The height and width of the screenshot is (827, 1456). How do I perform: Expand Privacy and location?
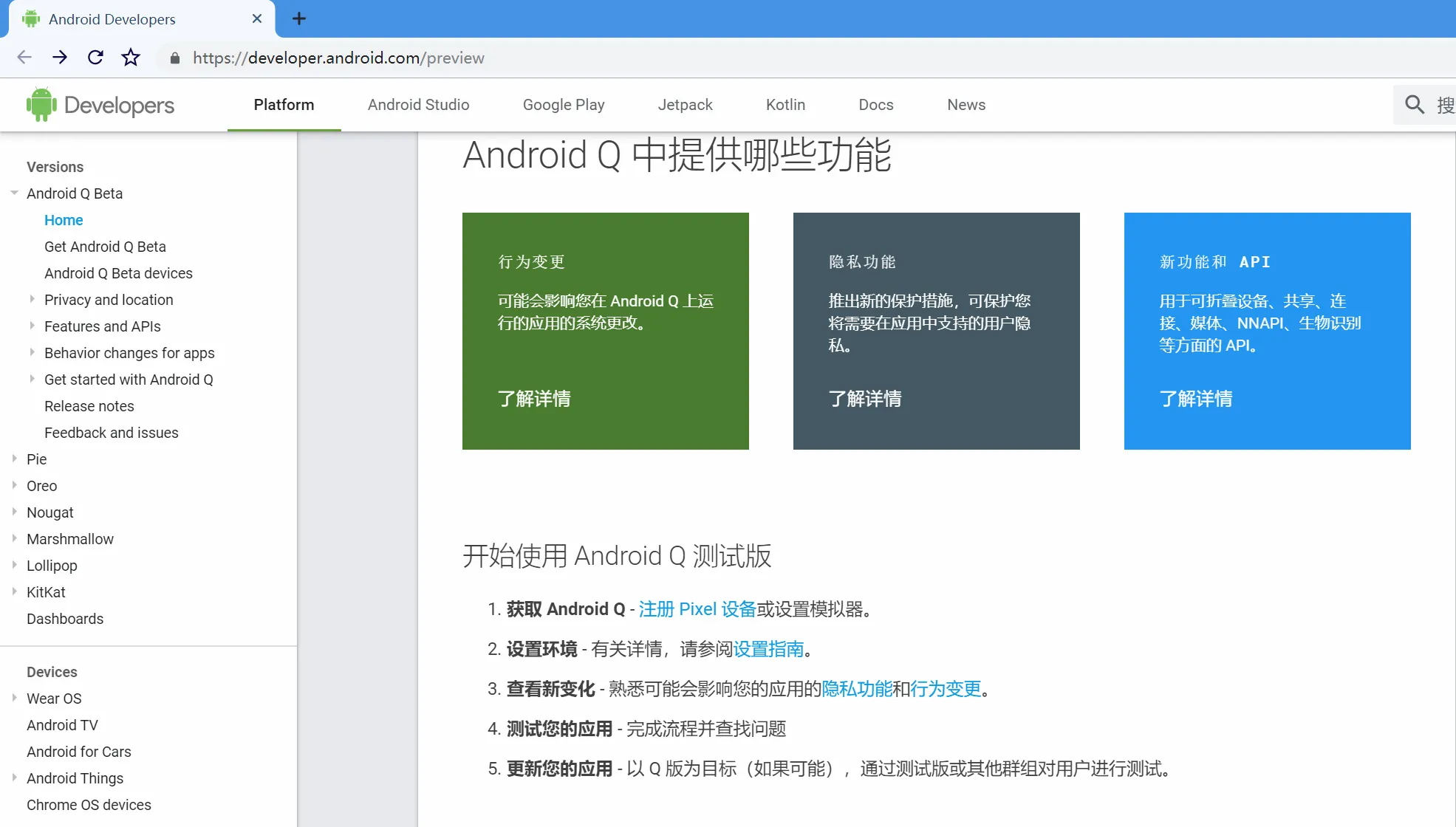pyautogui.click(x=32, y=299)
